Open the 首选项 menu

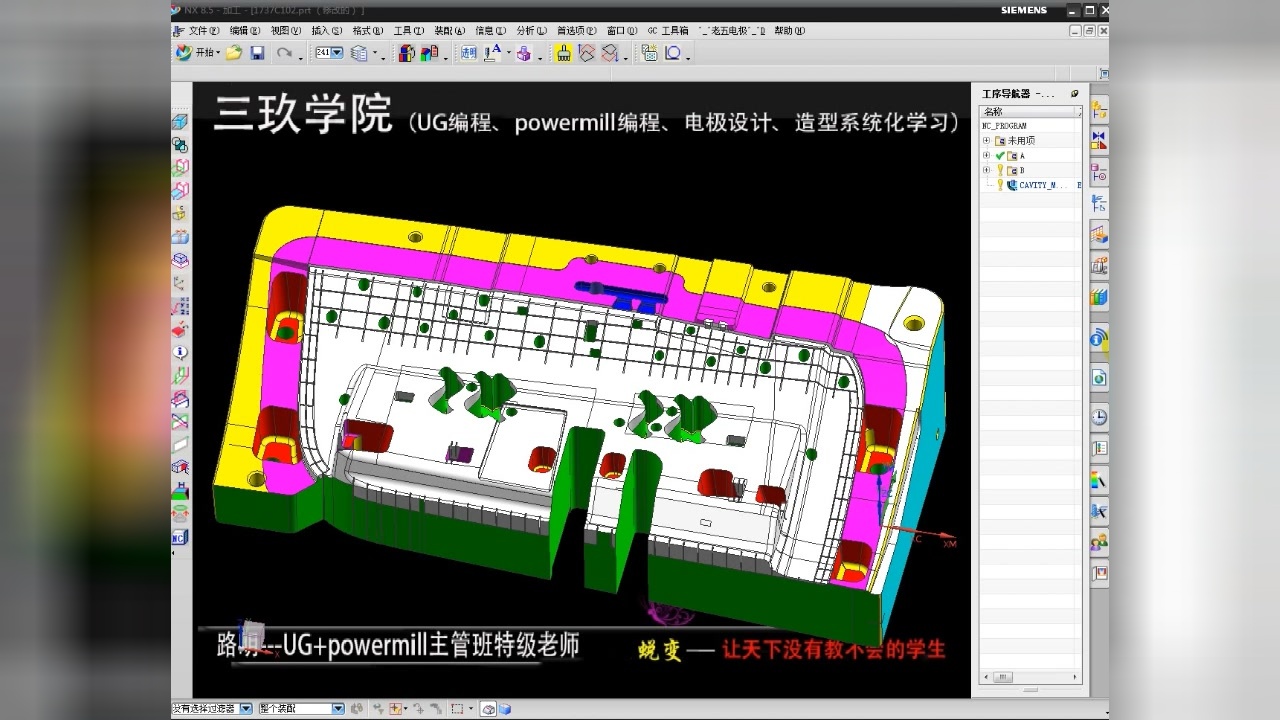[577, 31]
